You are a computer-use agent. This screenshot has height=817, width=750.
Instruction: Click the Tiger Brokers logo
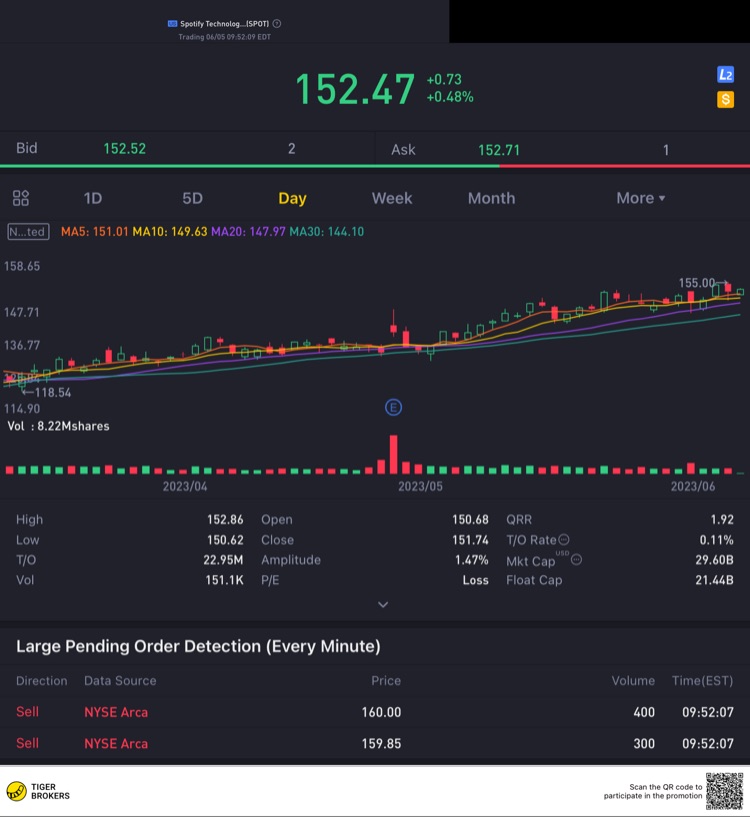38,791
